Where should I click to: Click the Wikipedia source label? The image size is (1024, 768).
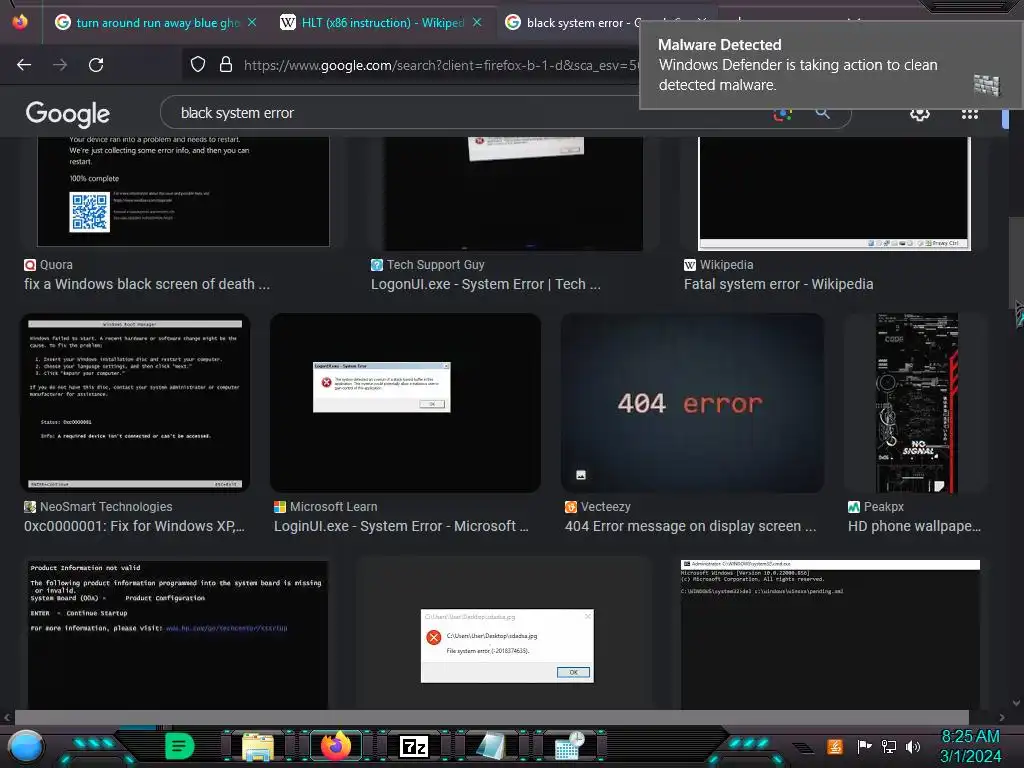[718, 264]
